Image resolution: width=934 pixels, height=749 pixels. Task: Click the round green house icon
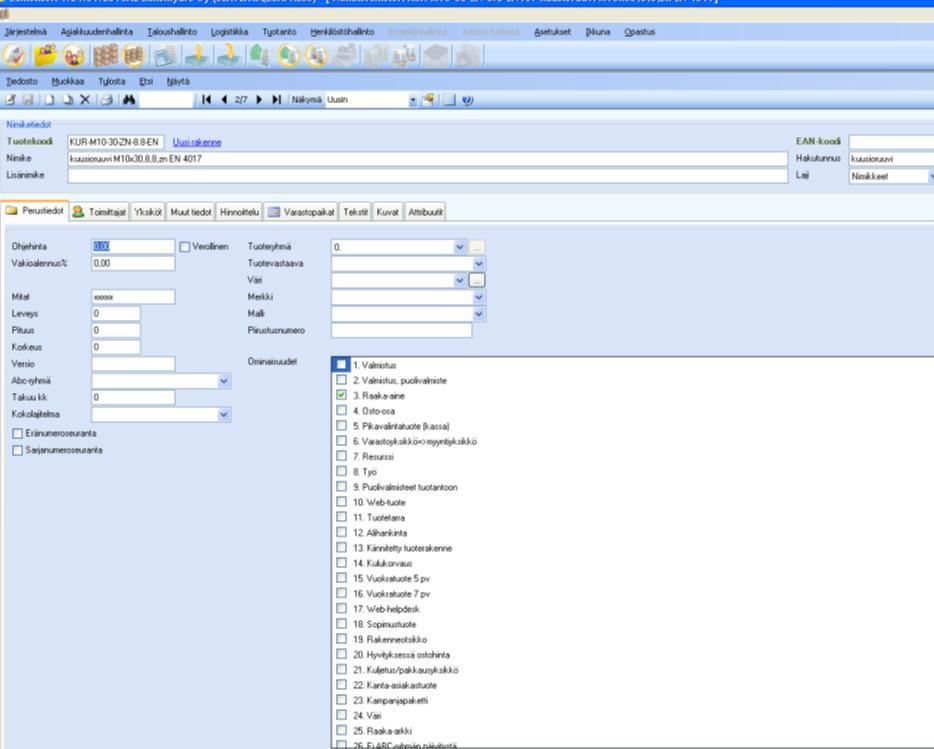pyautogui.click(x=289, y=57)
